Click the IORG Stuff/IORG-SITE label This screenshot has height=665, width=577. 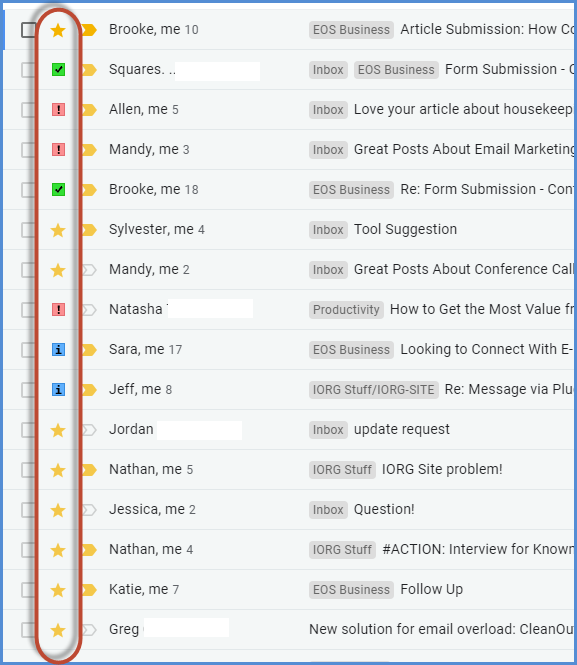tap(374, 390)
